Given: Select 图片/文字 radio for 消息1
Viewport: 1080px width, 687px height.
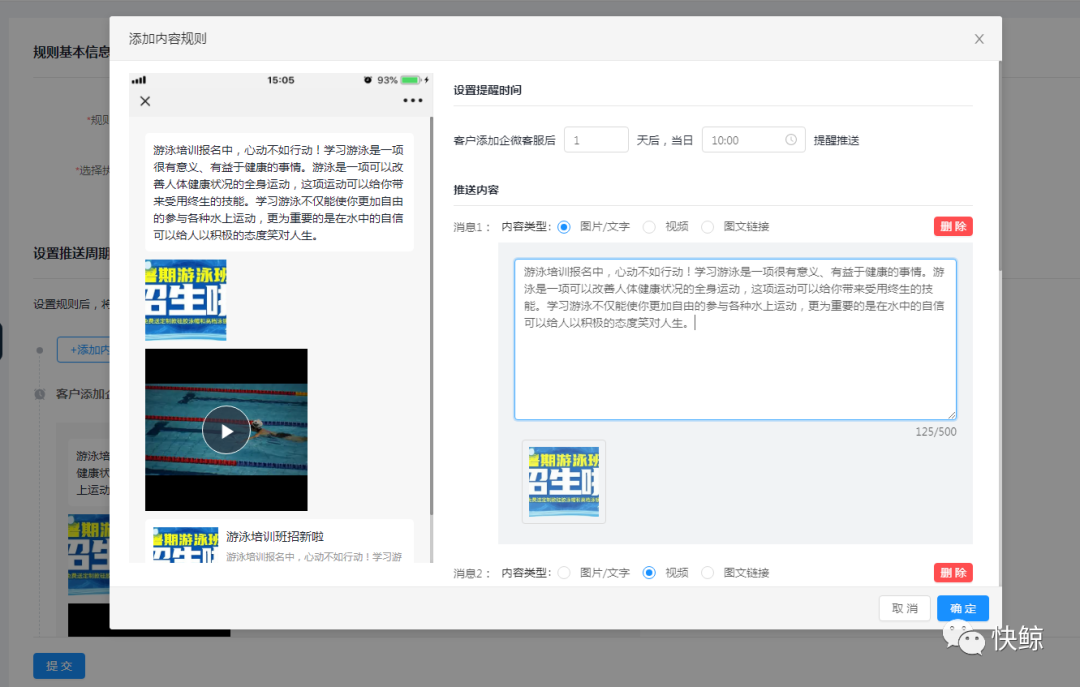Looking at the screenshot, I should point(564,227).
